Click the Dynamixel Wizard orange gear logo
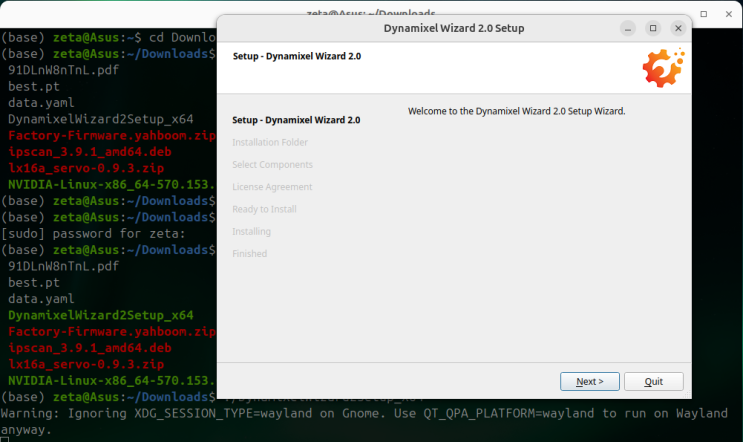Viewport: 743px width, 442px height. [x=663, y=68]
